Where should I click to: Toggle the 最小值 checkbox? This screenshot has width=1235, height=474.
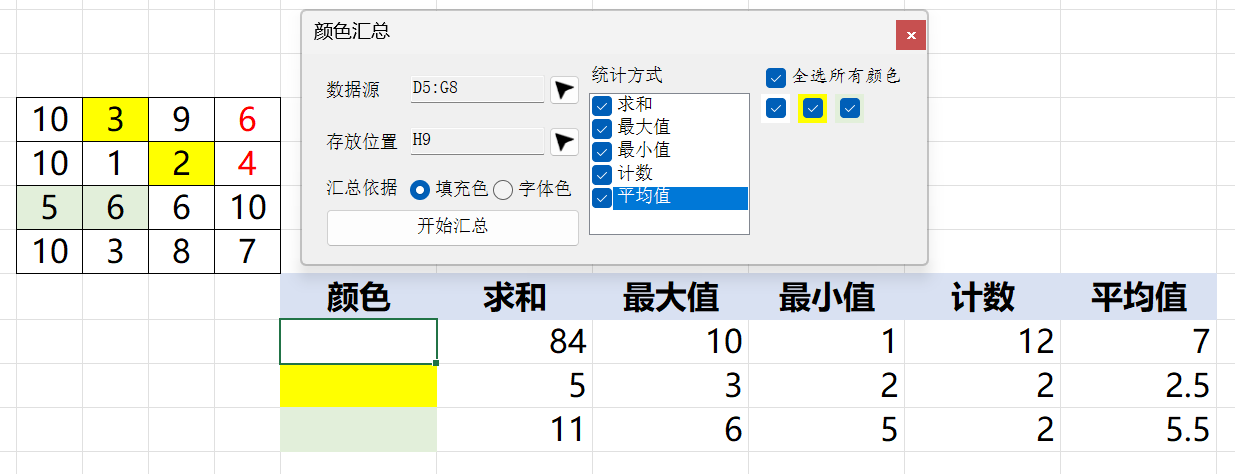pyautogui.click(x=601, y=151)
